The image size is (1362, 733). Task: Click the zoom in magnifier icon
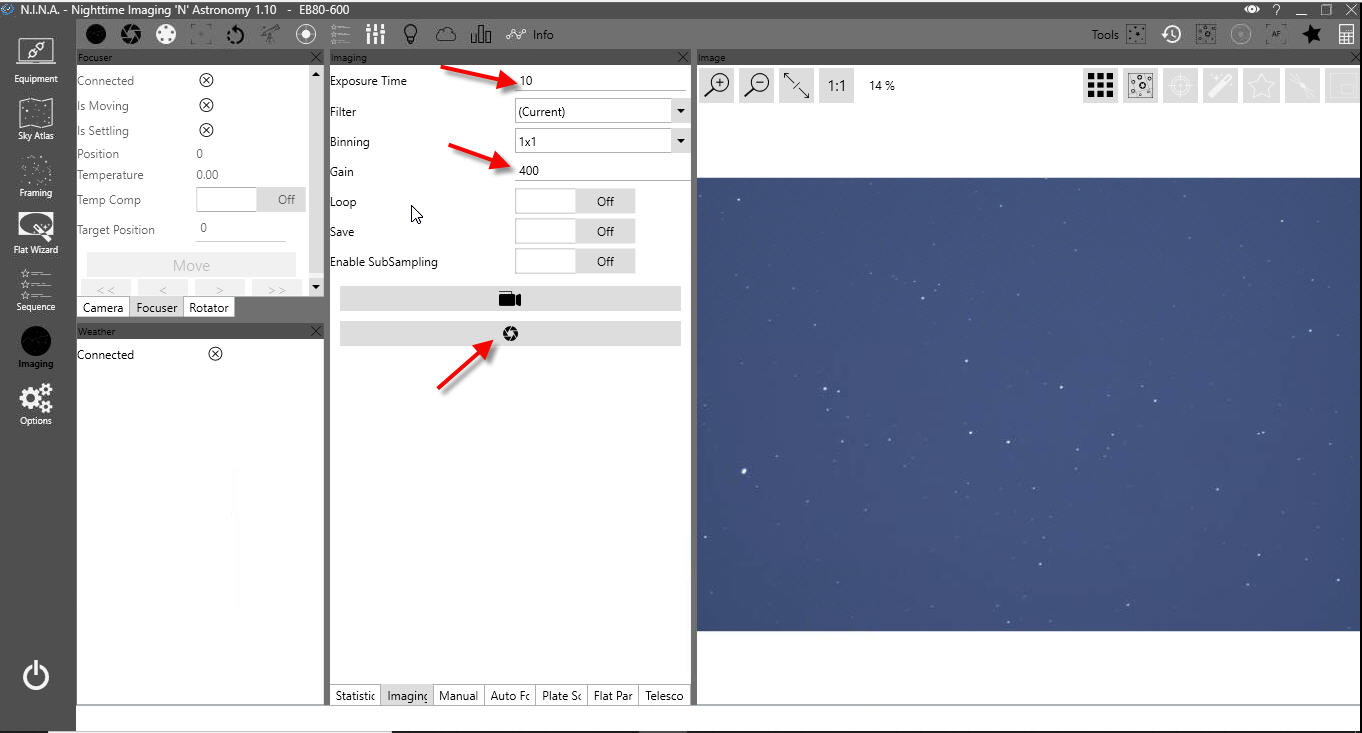(717, 85)
